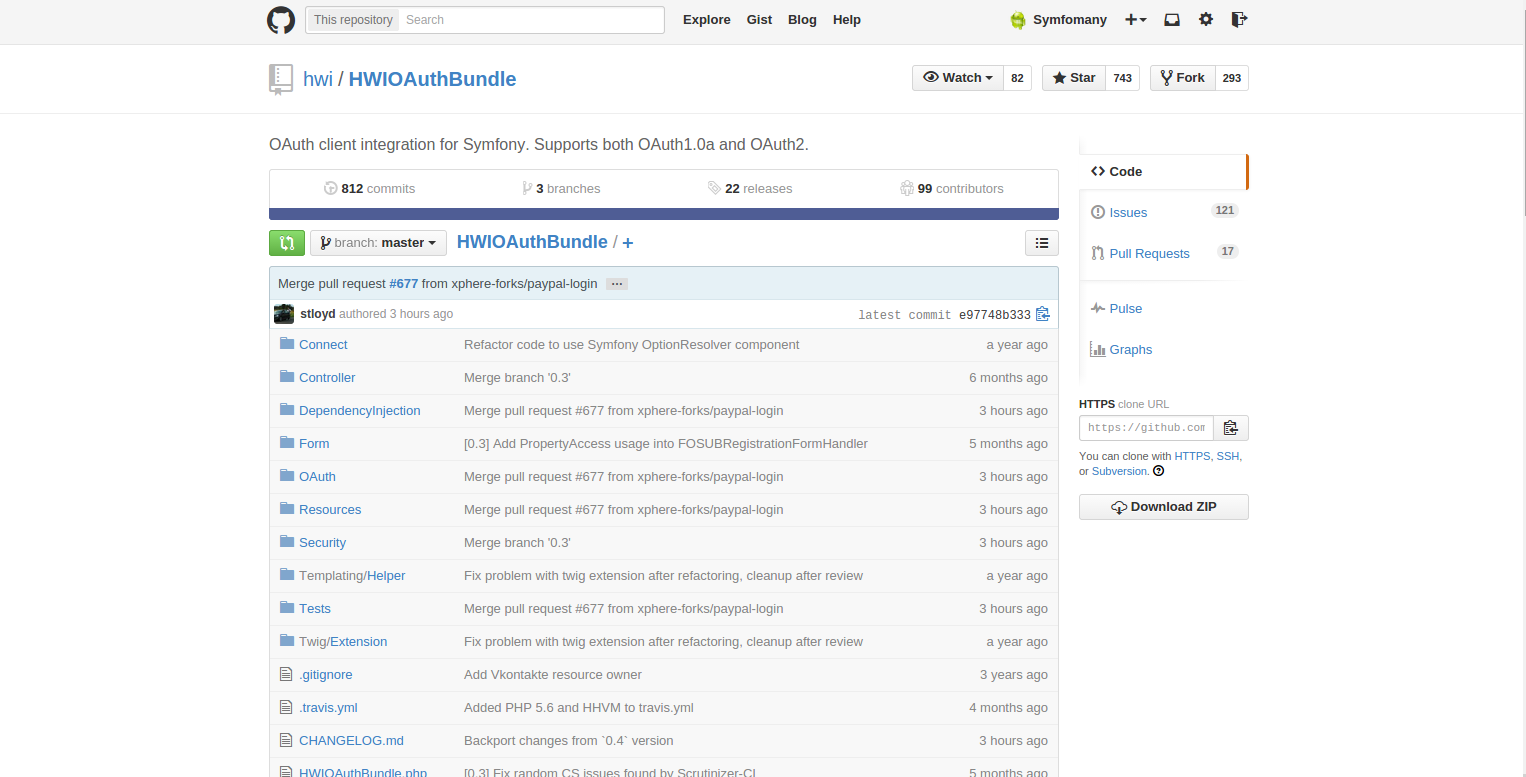The image size is (1526, 777).
Task: Open the .travis.yml file
Action: point(328,707)
